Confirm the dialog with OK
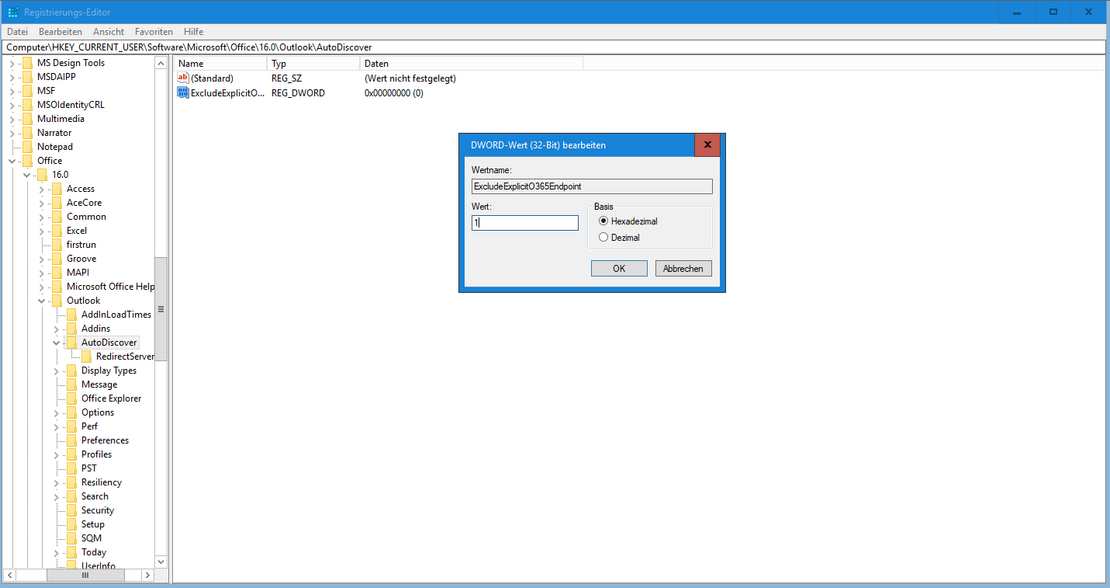This screenshot has width=1110, height=588. 618,268
